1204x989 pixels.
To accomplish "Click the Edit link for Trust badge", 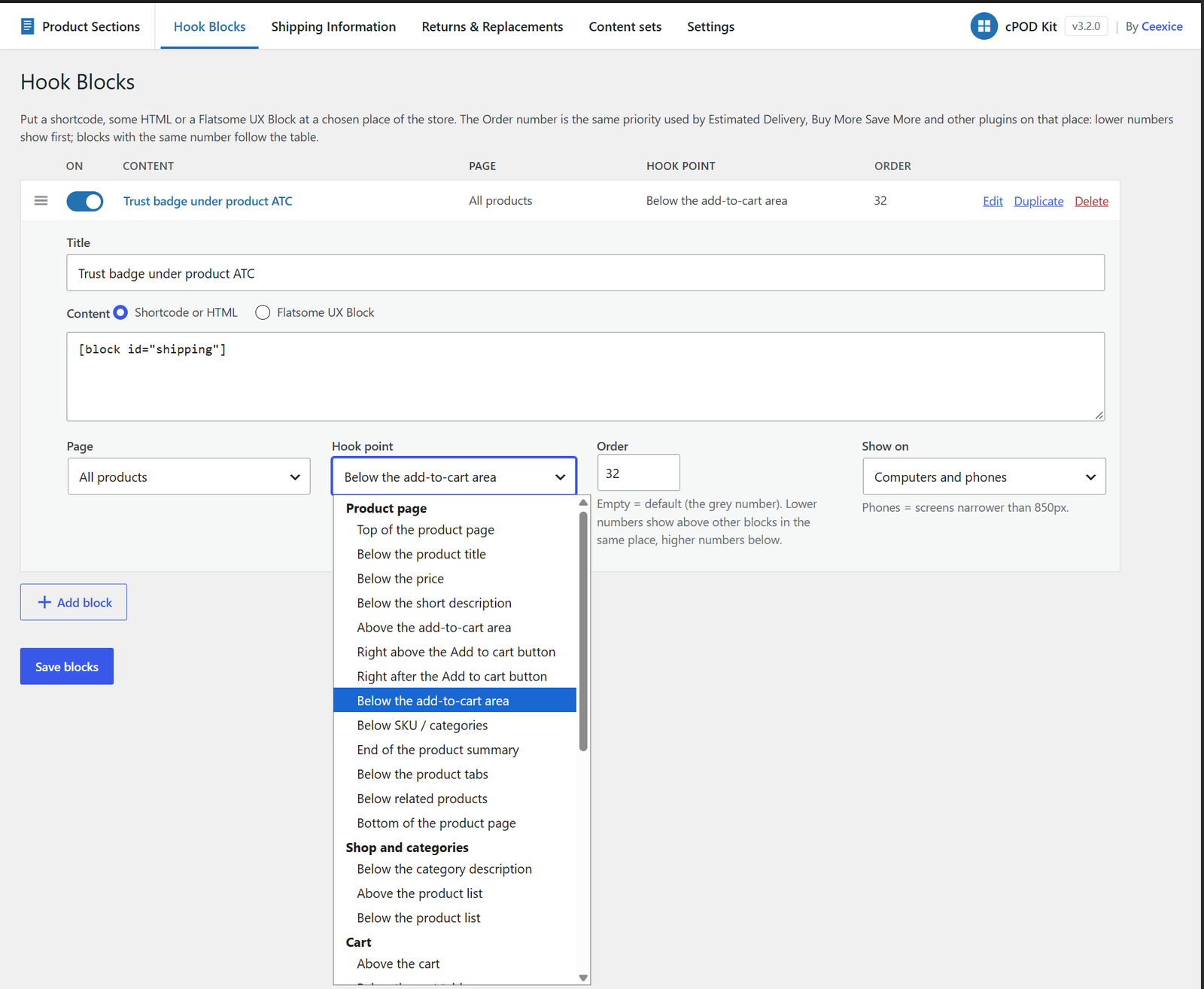I will tap(993, 201).
